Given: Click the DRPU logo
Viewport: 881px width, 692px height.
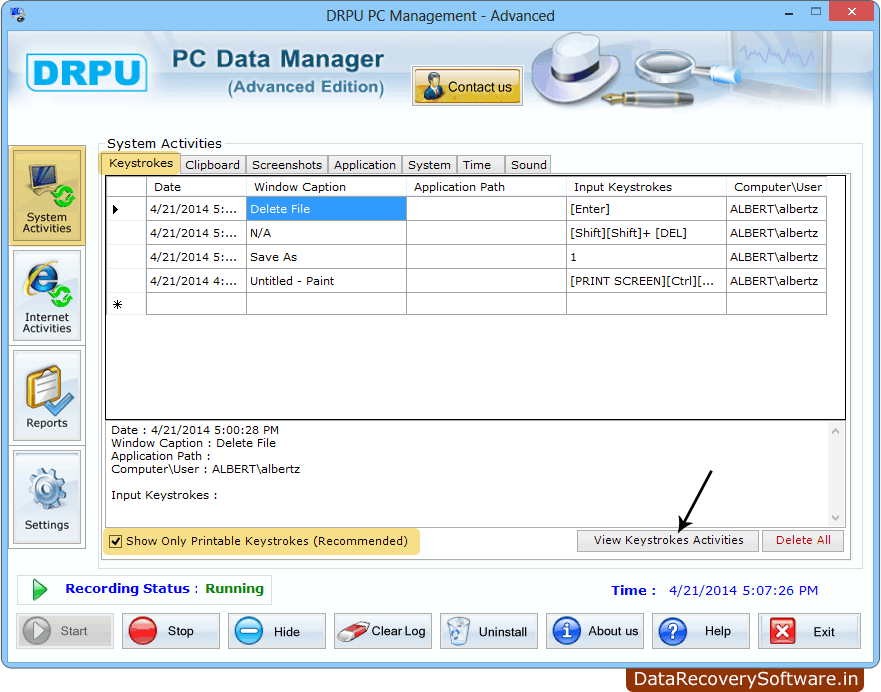Looking at the screenshot, I should coord(87,72).
